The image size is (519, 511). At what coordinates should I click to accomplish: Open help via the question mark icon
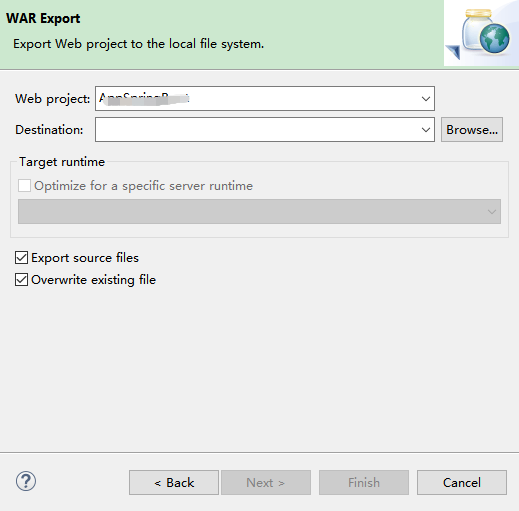coord(26,481)
